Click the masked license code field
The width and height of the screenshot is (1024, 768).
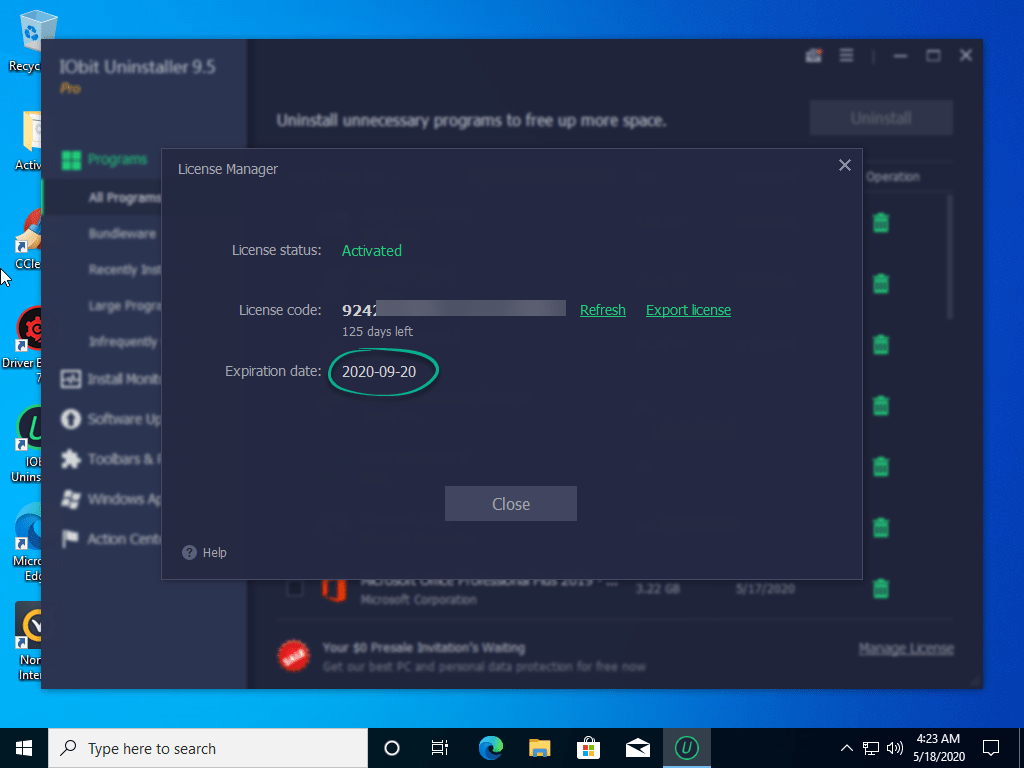point(454,309)
